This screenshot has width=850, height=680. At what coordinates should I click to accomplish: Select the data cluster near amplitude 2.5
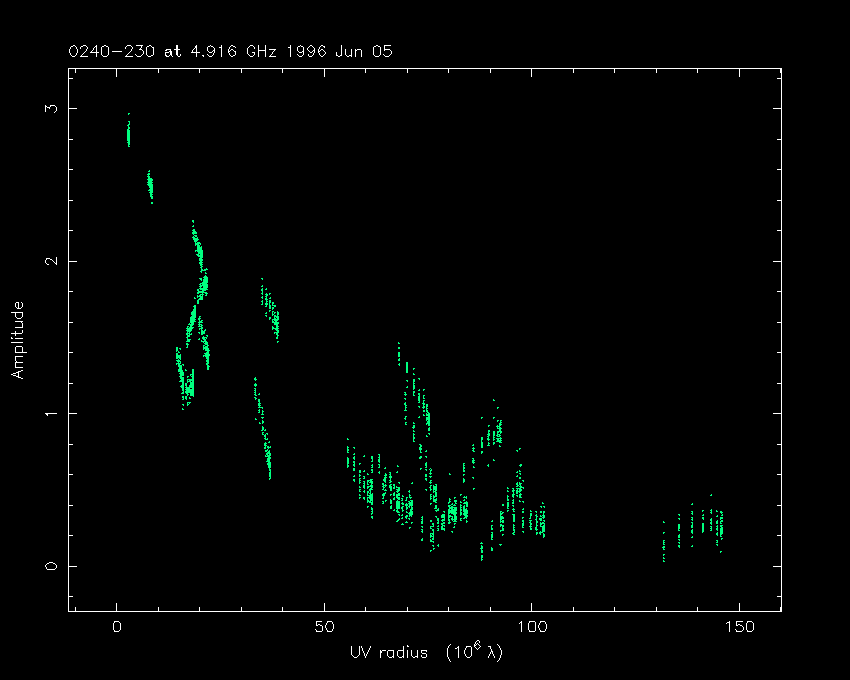point(150,186)
